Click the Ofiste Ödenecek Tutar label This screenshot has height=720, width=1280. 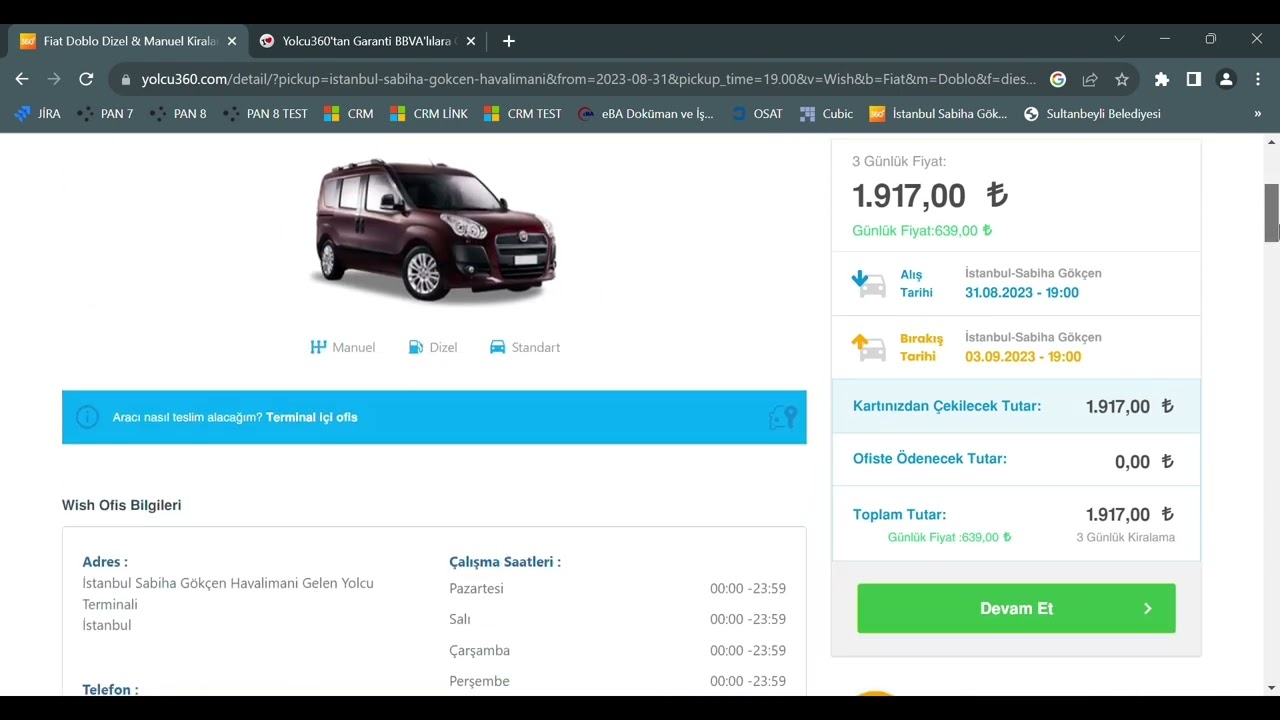point(930,459)
